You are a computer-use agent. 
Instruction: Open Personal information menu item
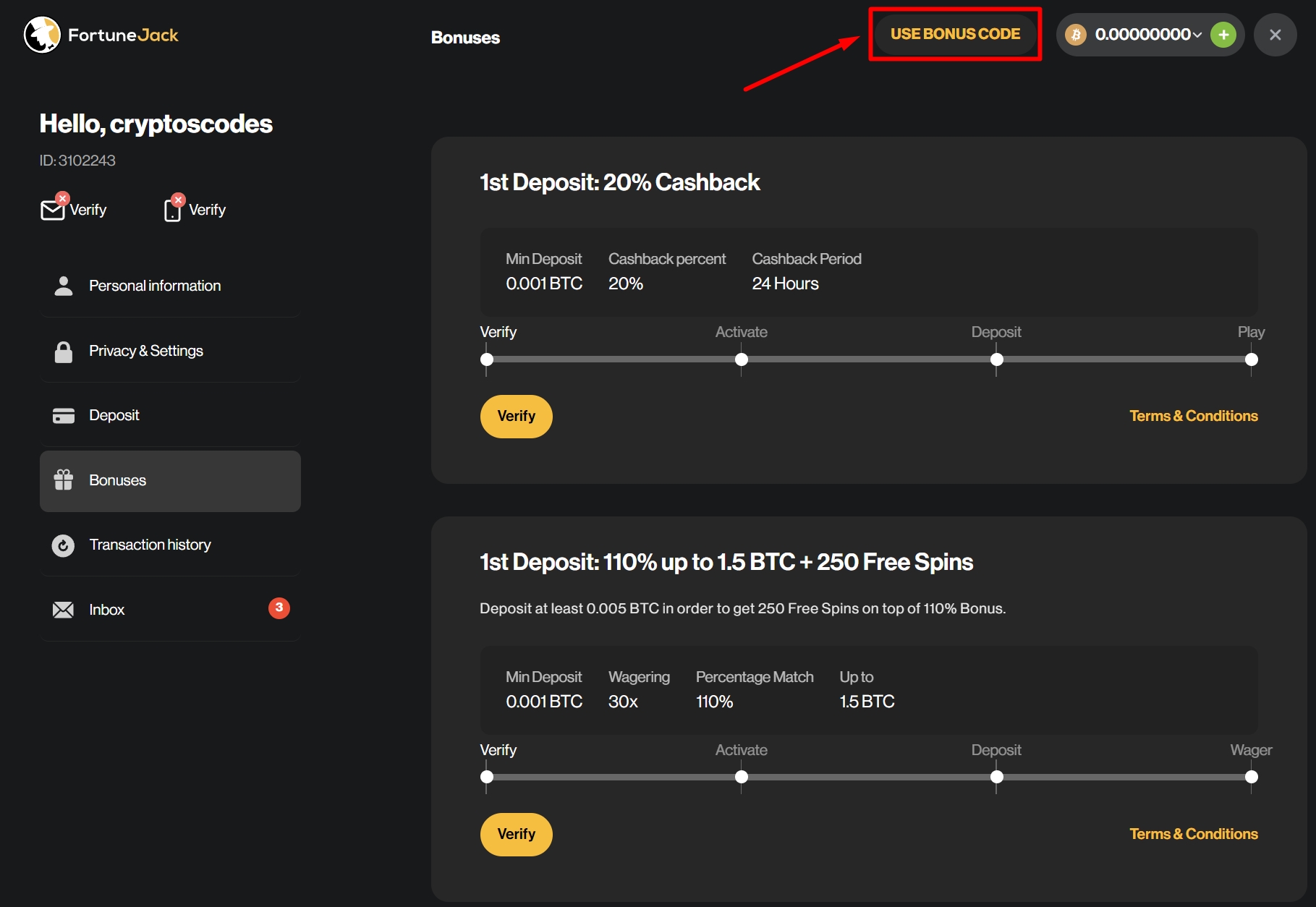pyautogui.click(x=170, y=286)
